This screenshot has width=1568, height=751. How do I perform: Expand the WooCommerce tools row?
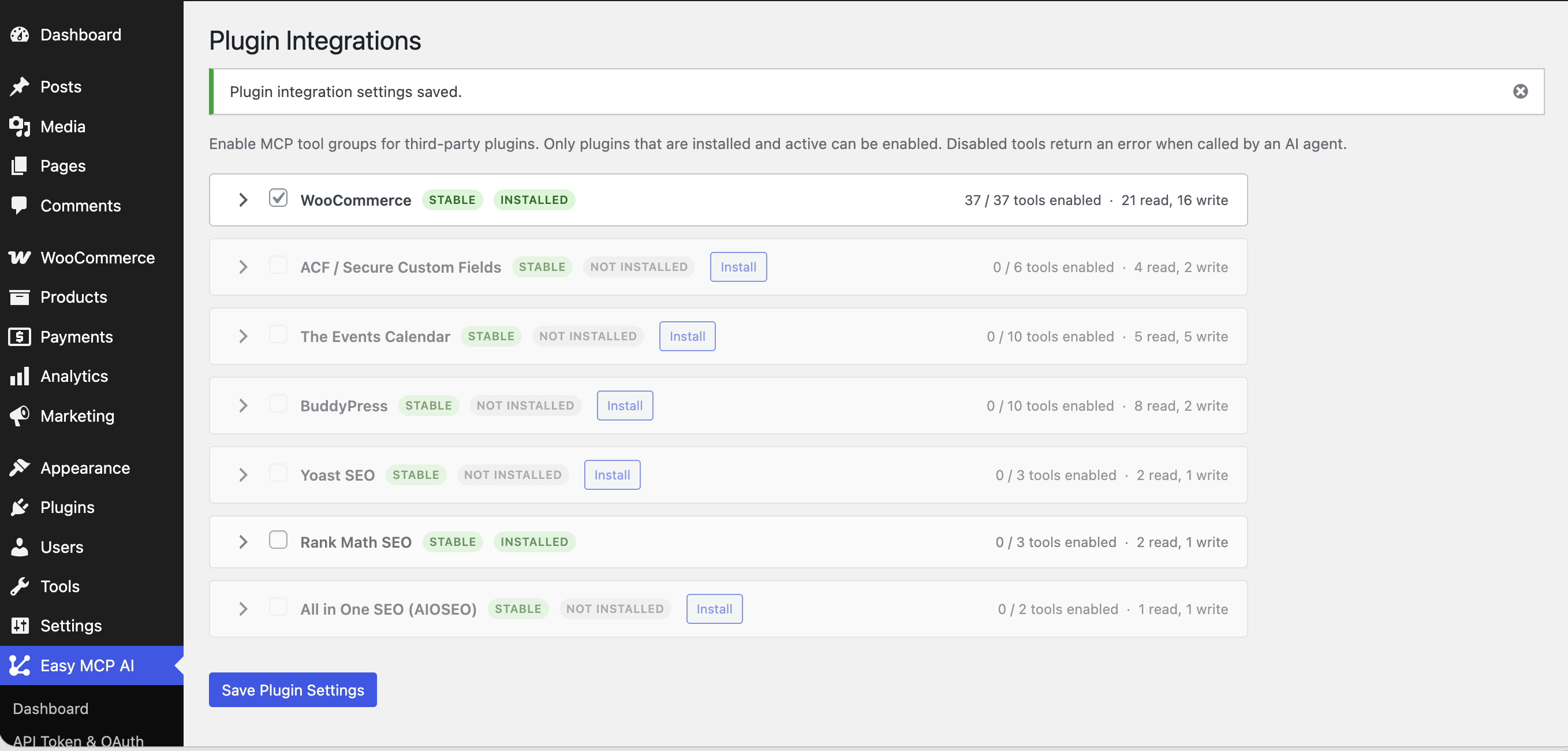point(243,200)
